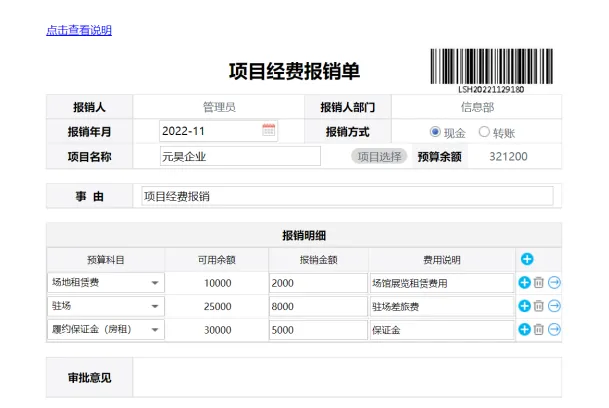Click the add-row plus icon in table header
609x408 pixels.
tap(527, 260)
